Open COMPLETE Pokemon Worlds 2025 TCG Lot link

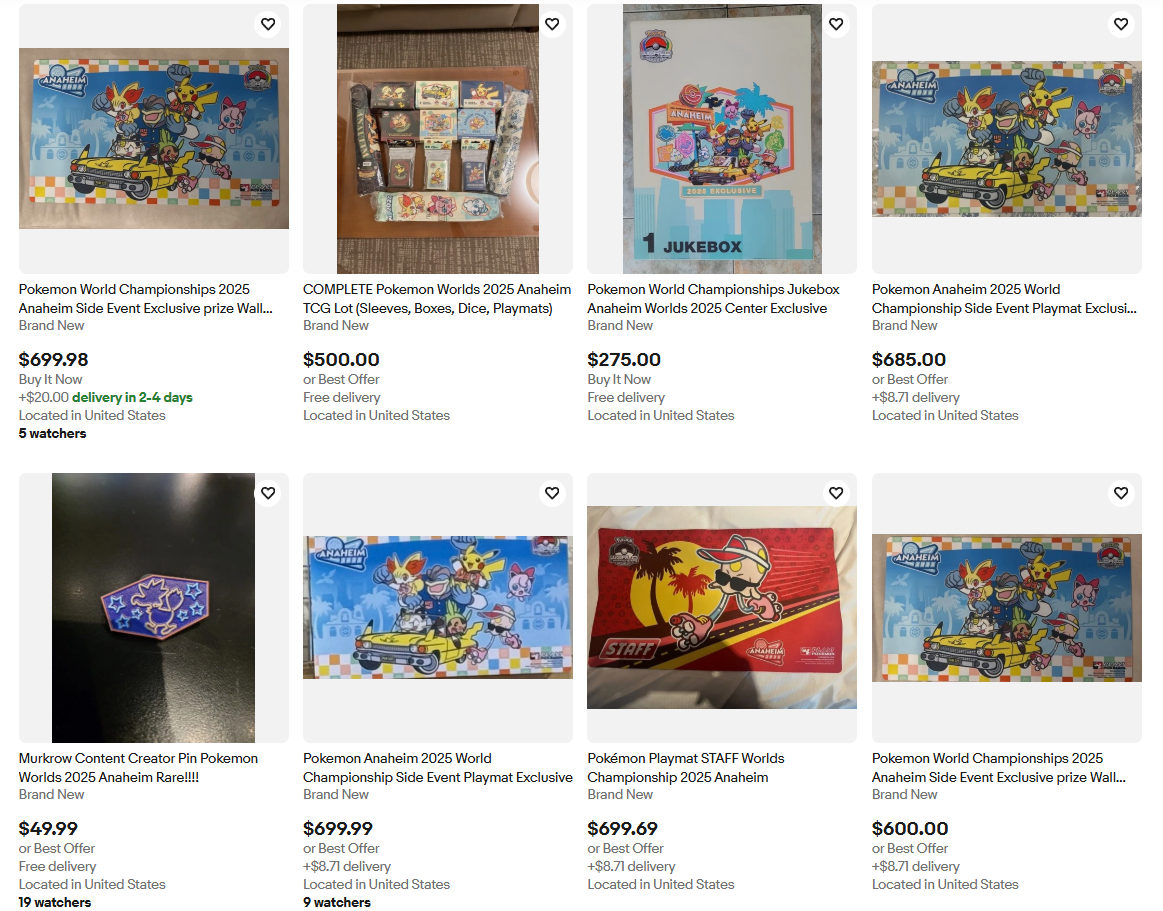coord(437,299)
